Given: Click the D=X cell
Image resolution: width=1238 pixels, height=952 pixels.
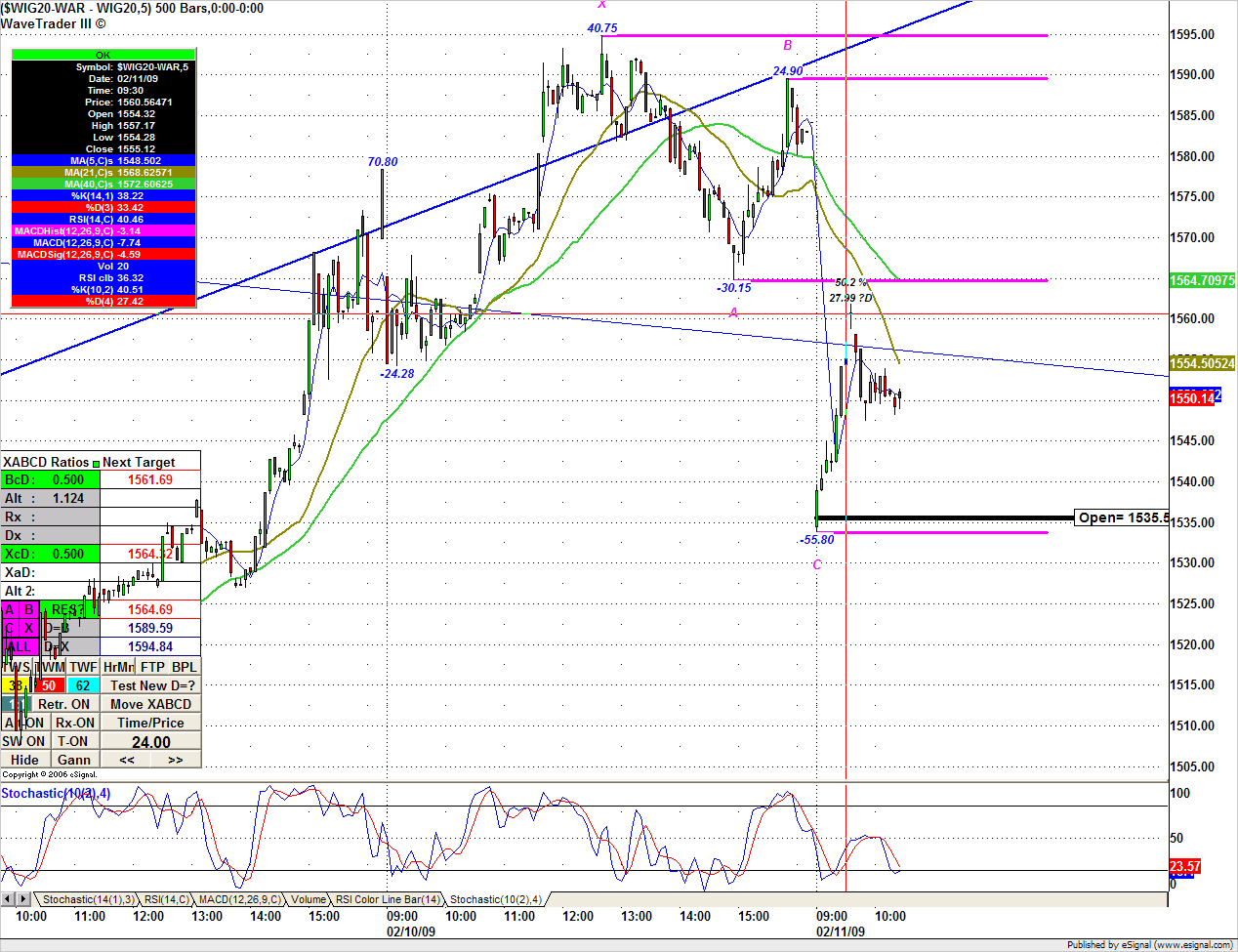Looking at the screenshot, I should (69, 646).
